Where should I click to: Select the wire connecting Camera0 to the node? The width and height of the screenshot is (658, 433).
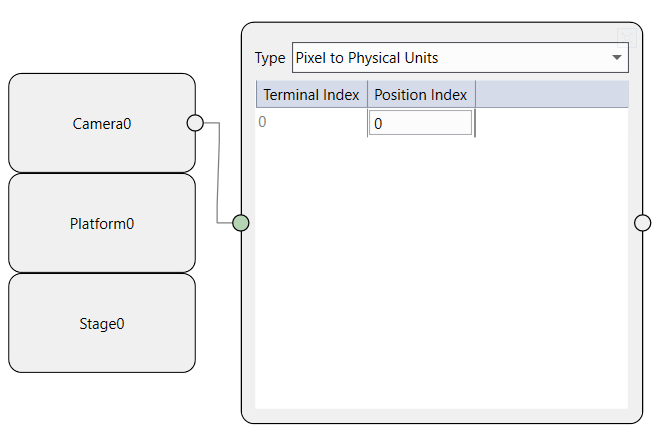pyautogui.click(x=218, y=175)
